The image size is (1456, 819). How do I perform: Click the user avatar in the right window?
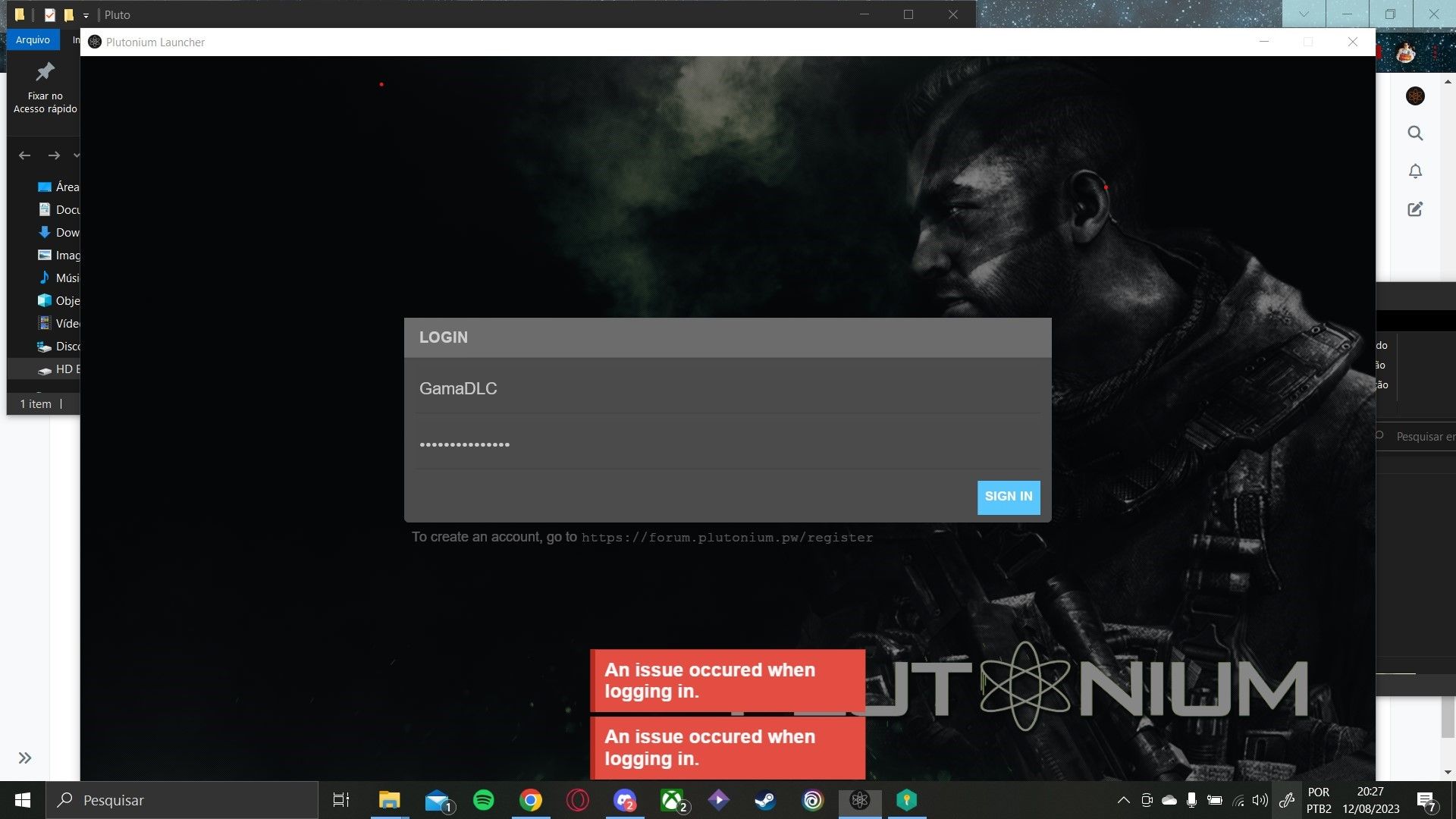click(x=1406, y=53)
